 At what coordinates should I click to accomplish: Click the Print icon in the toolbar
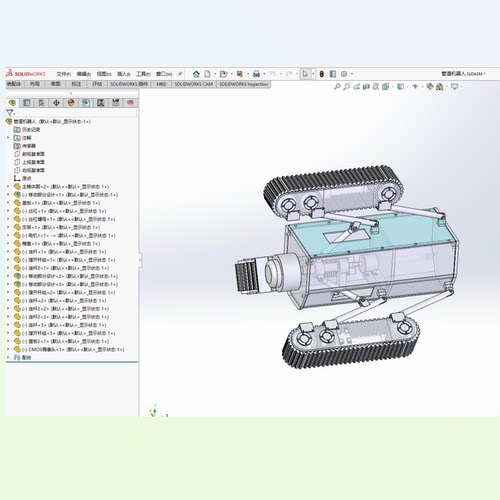256,74
